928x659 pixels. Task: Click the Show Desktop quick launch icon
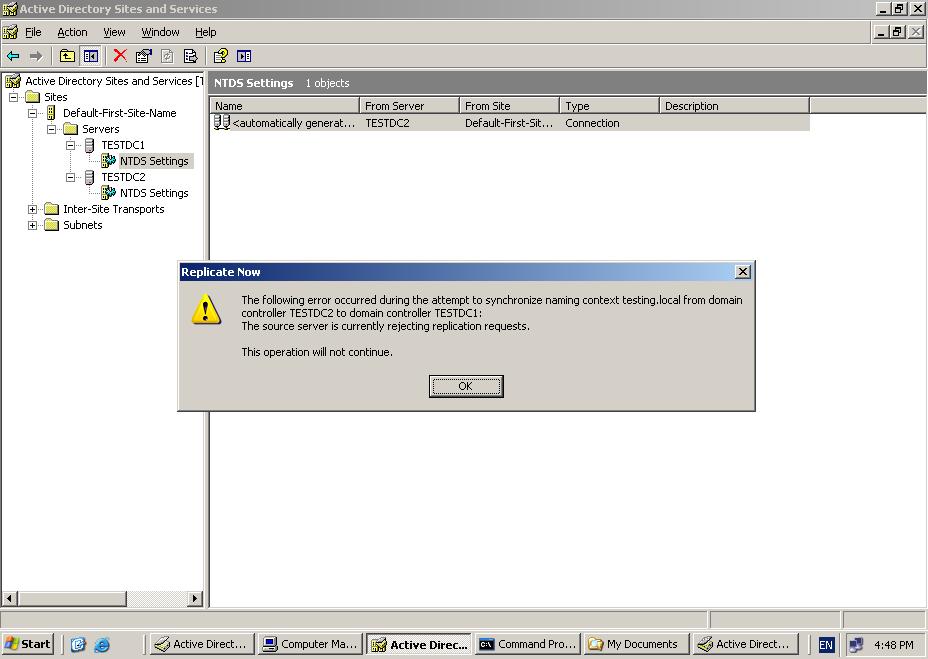(78, 644)
